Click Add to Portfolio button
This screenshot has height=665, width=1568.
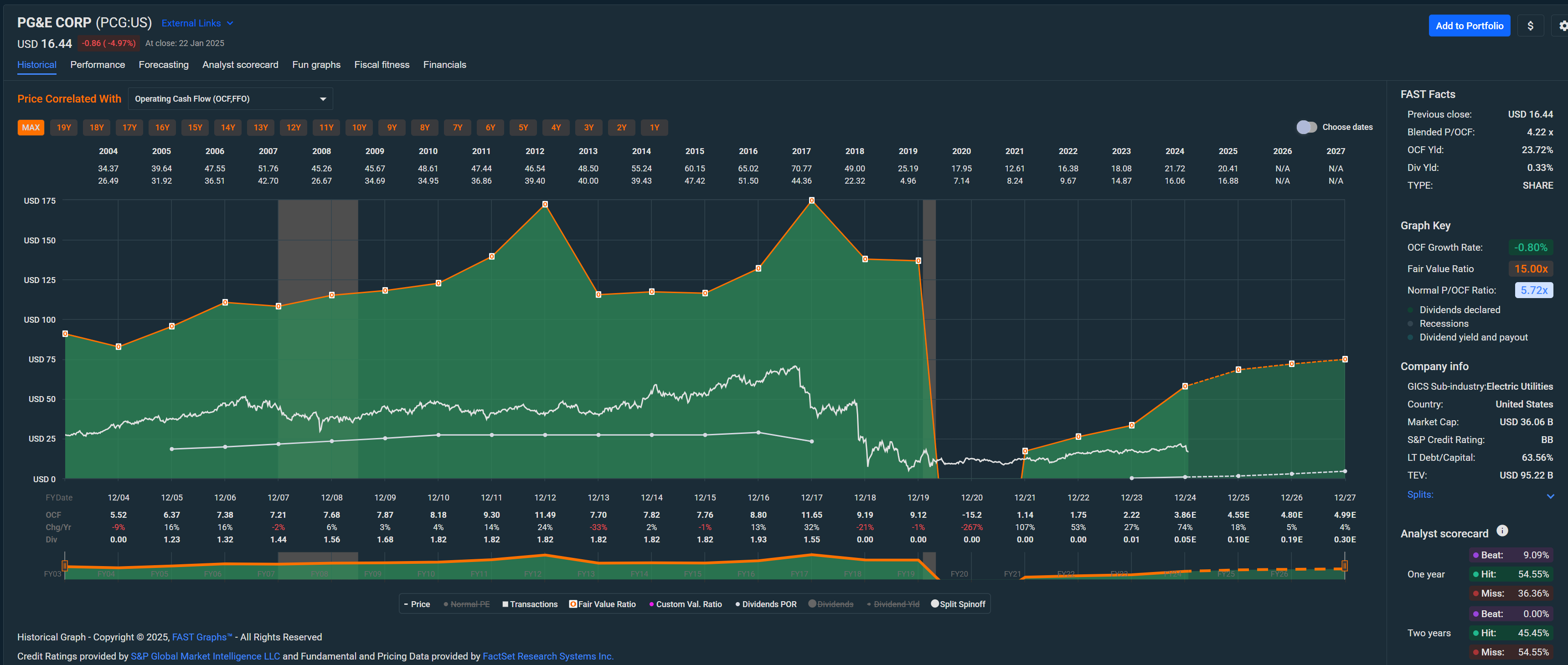(x=1469, y=26)
